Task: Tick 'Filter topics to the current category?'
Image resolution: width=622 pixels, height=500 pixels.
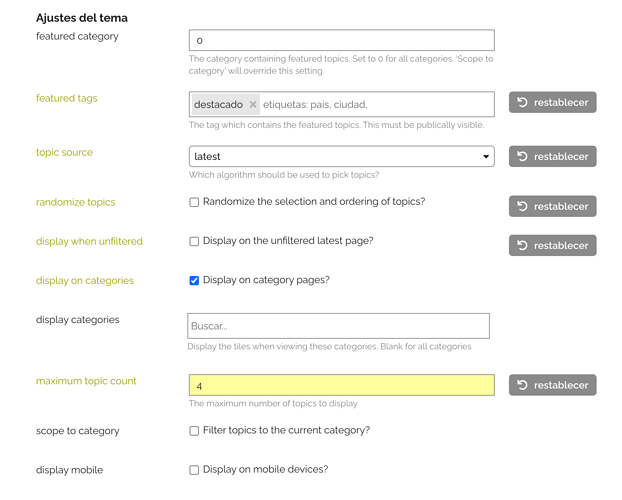Action: pos(194,431)
